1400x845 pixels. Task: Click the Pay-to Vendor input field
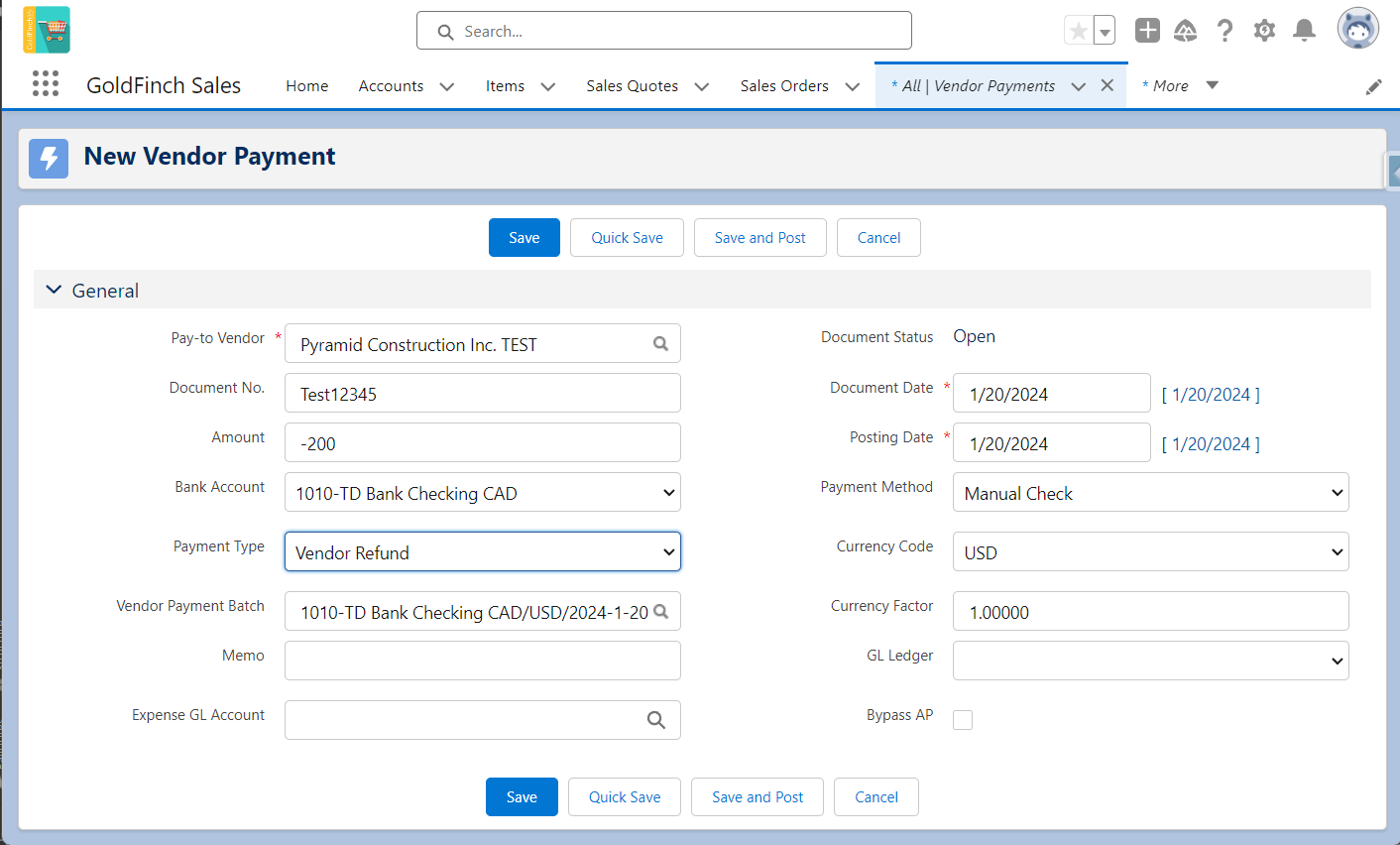[483, 344]
